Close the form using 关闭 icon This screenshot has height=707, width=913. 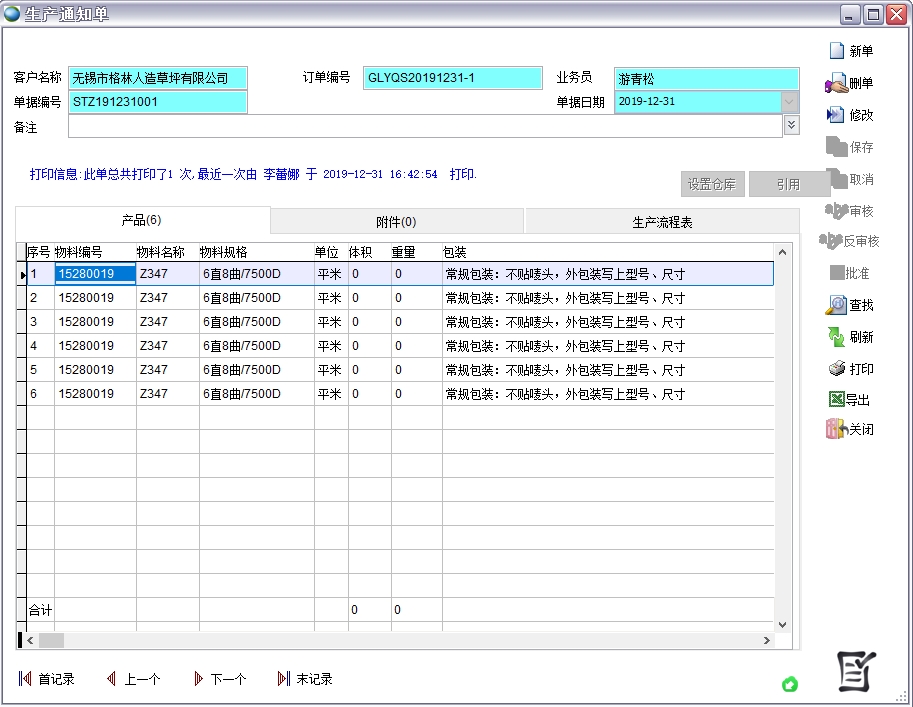(x=836, y=429)
